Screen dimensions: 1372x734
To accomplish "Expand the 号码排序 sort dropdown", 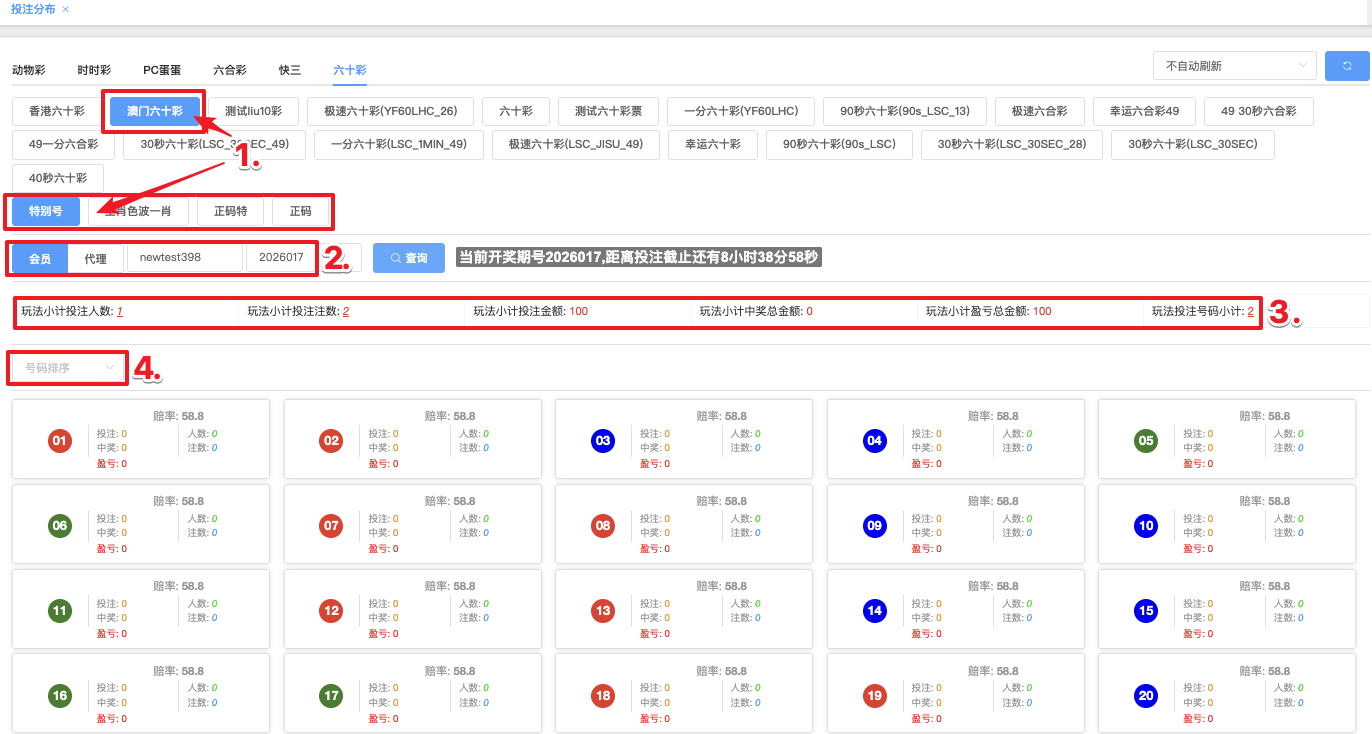I will 69,368.
